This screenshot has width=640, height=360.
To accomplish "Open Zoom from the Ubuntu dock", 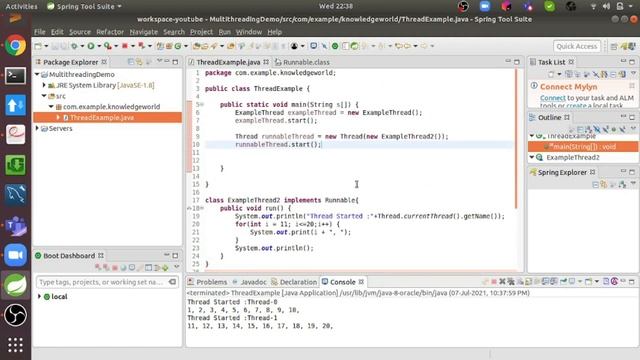I will pos(16,255).
